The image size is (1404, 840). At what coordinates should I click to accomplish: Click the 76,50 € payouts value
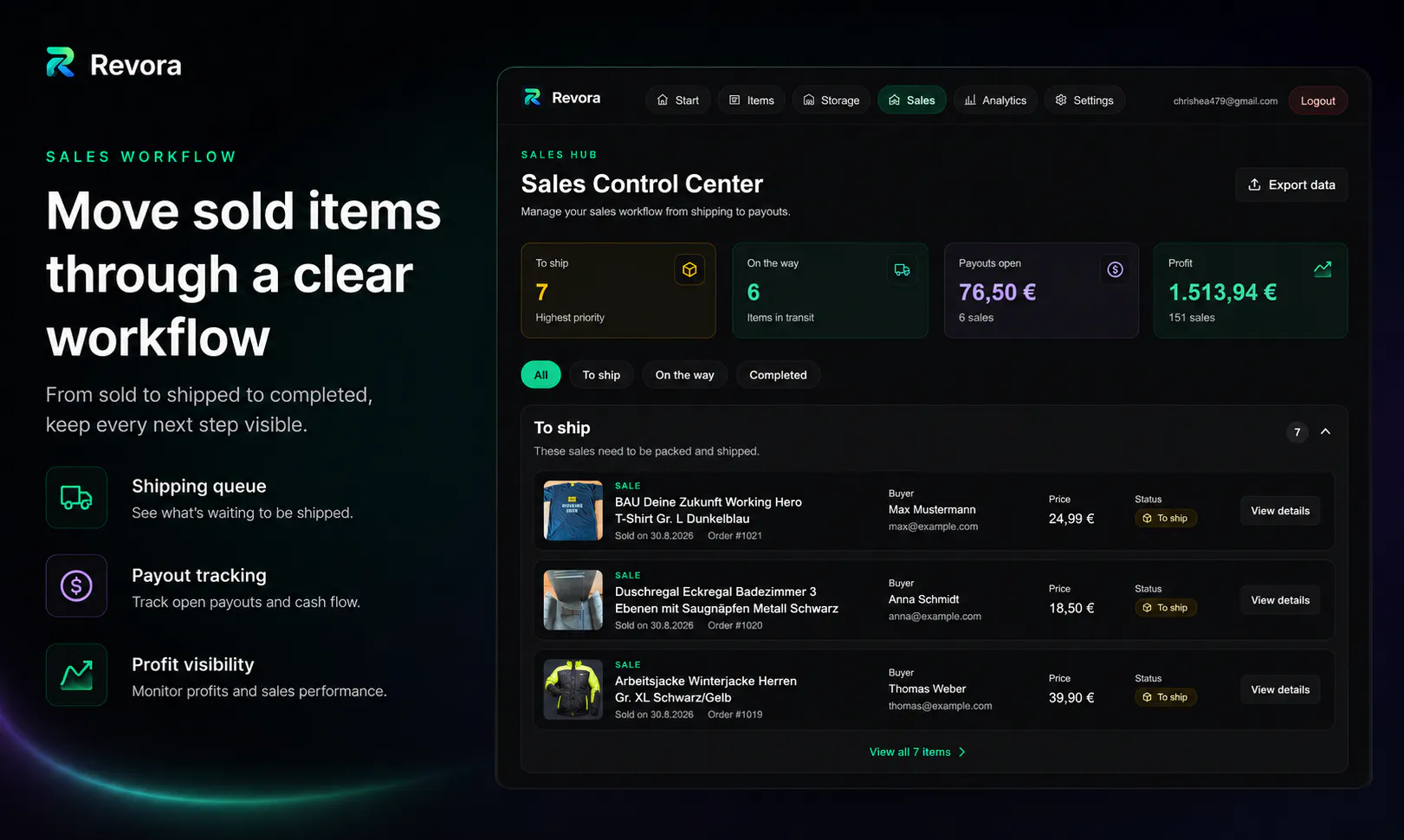(997, 292)
